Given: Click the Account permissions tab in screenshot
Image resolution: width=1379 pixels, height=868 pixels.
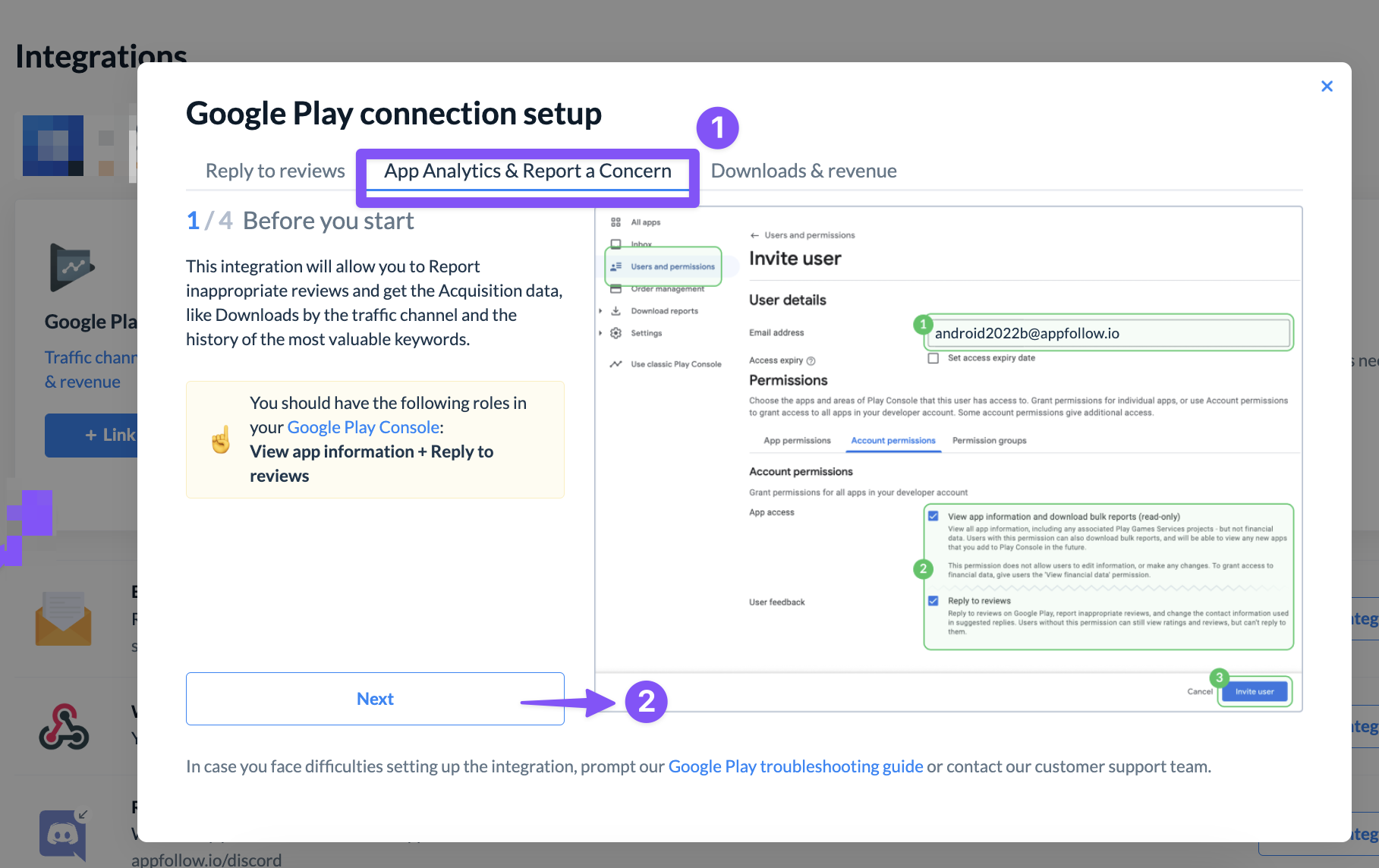Looking at the screenshot, I should pos(893,441).
